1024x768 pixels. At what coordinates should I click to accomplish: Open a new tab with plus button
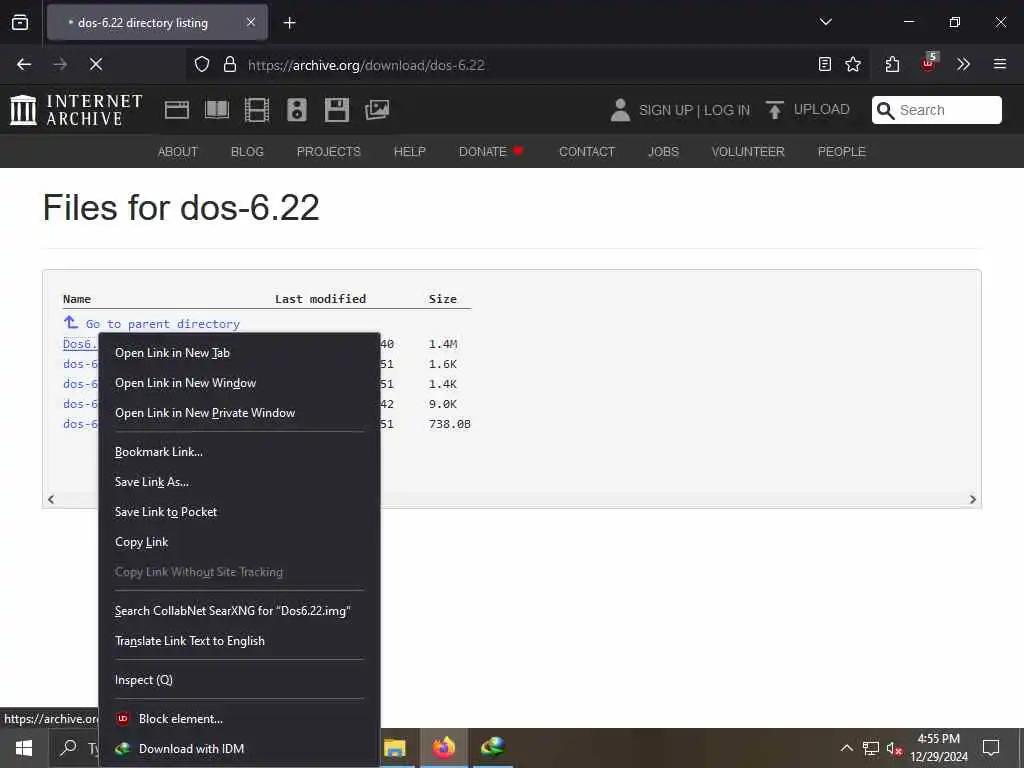(x=289, y=23)
